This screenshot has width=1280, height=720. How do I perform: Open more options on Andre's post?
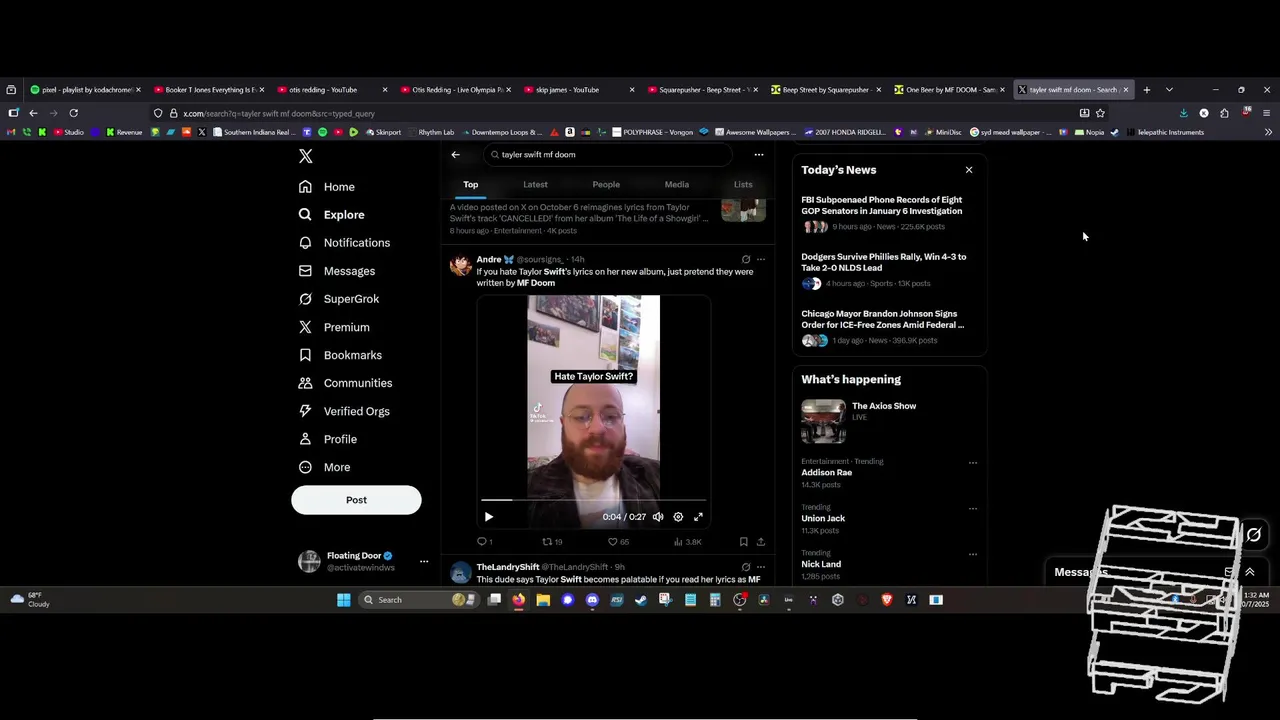click(x=761, y=260)
